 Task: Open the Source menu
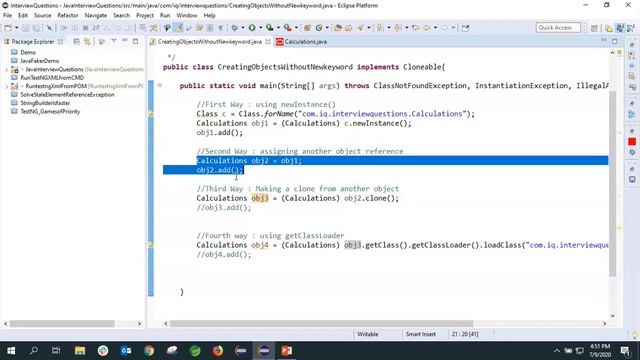pos(42,15)
